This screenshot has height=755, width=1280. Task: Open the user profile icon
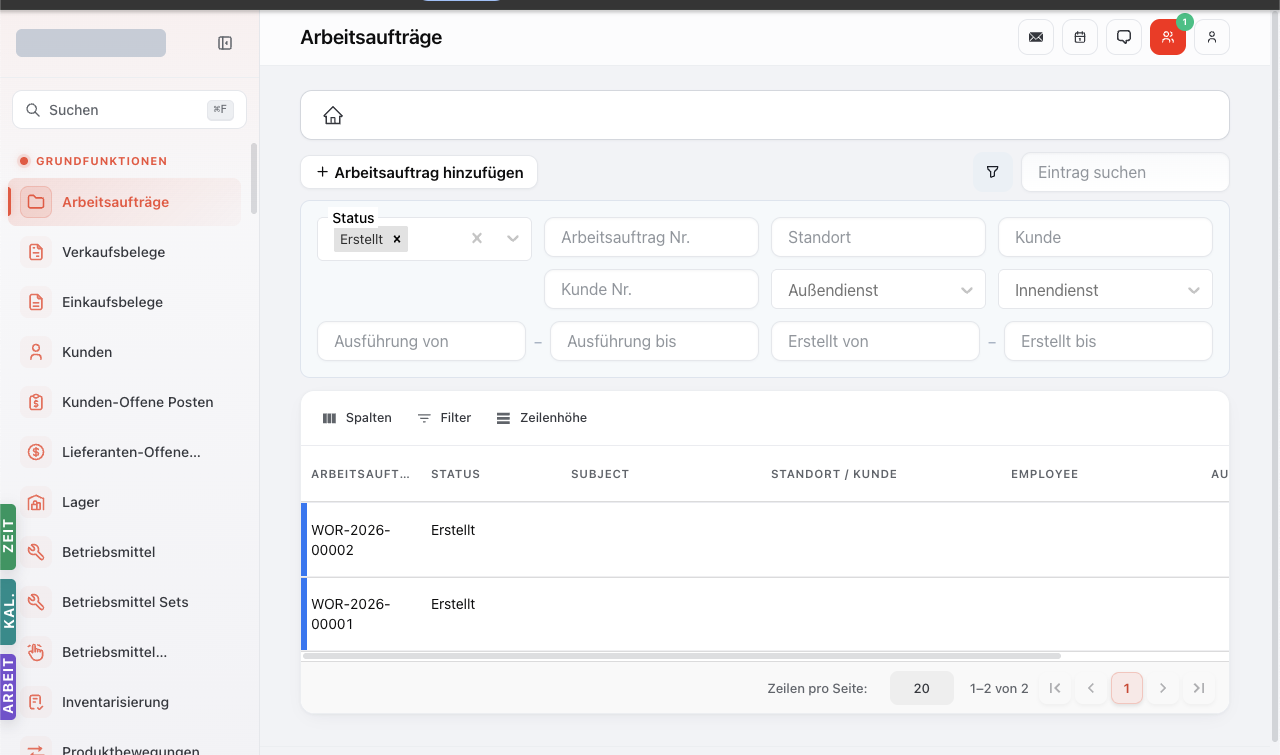pos(1212,37)
